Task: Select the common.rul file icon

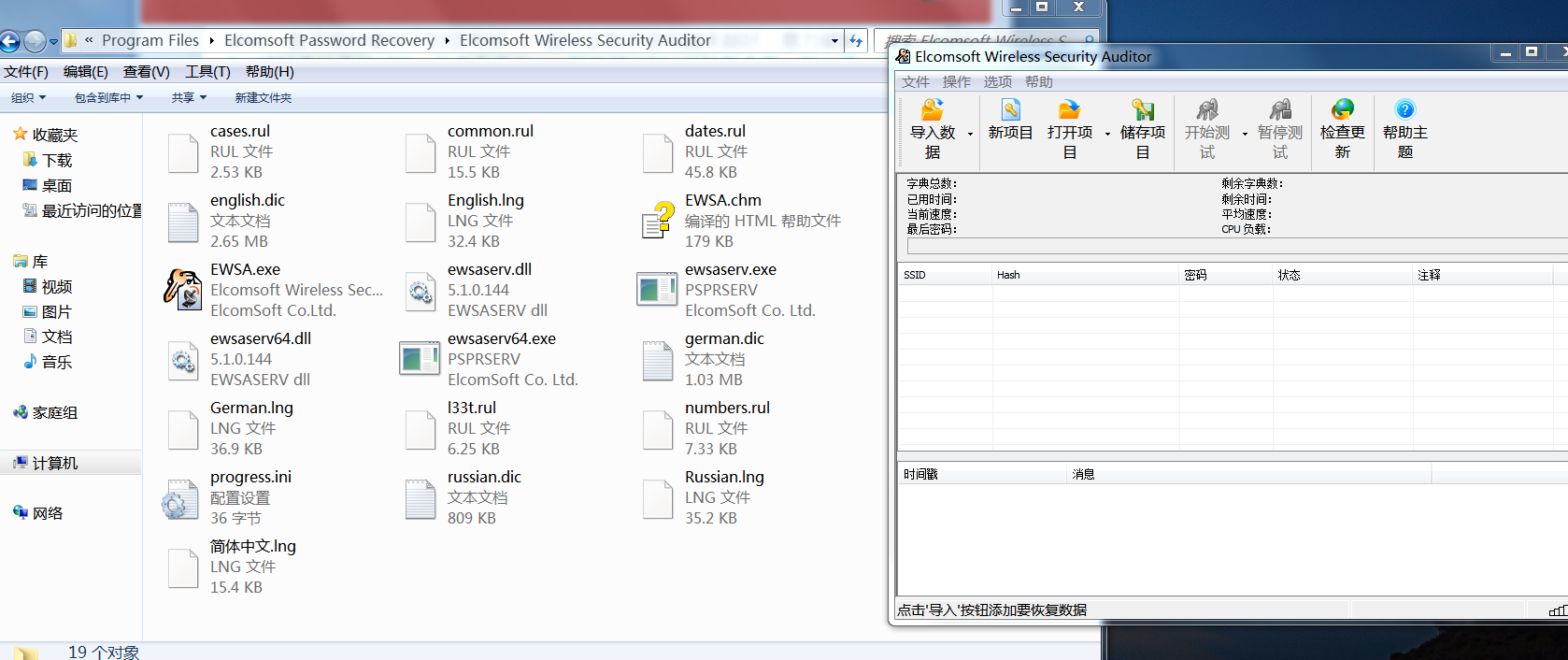Action: 420,152
